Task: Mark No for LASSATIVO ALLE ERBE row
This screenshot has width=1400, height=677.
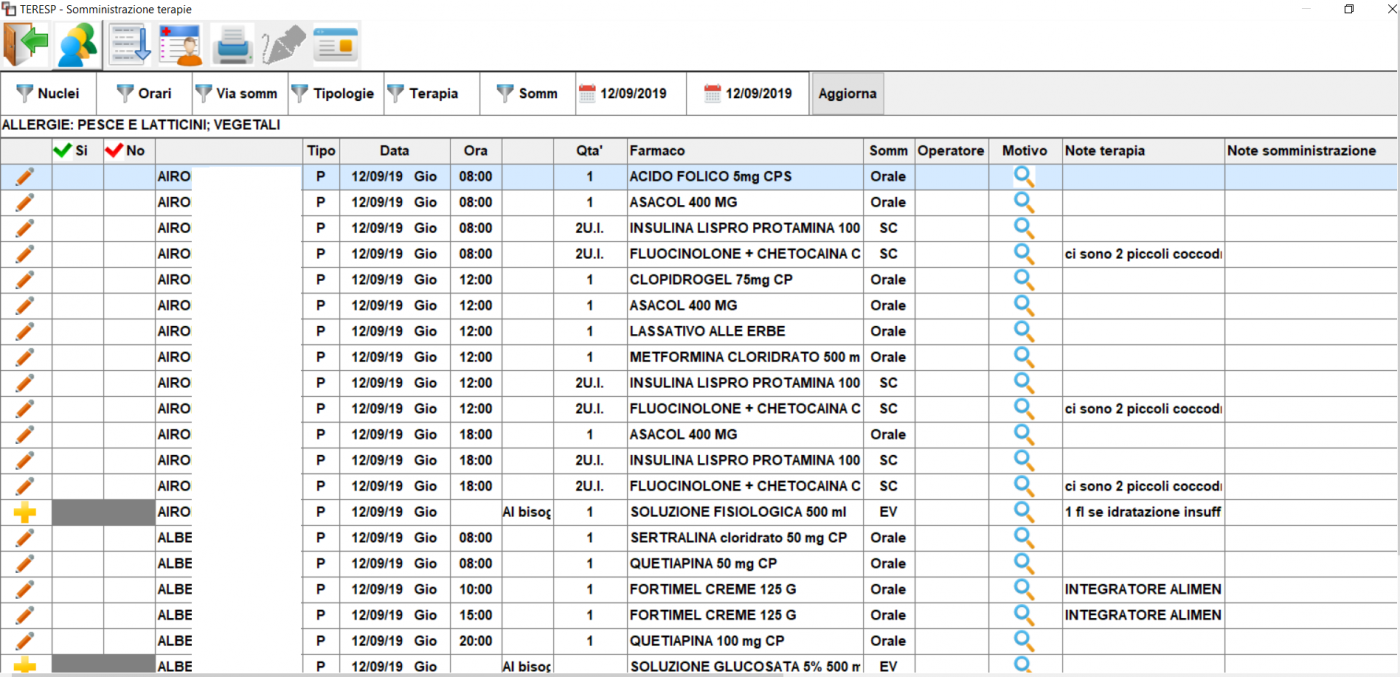Action: 129,332
